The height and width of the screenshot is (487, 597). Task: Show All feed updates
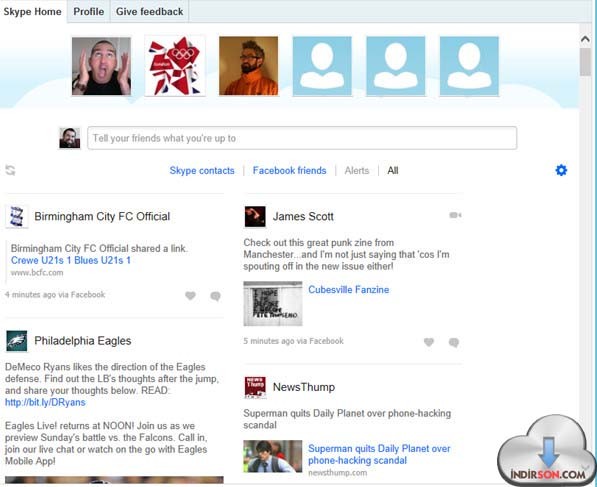coord(393,171)
